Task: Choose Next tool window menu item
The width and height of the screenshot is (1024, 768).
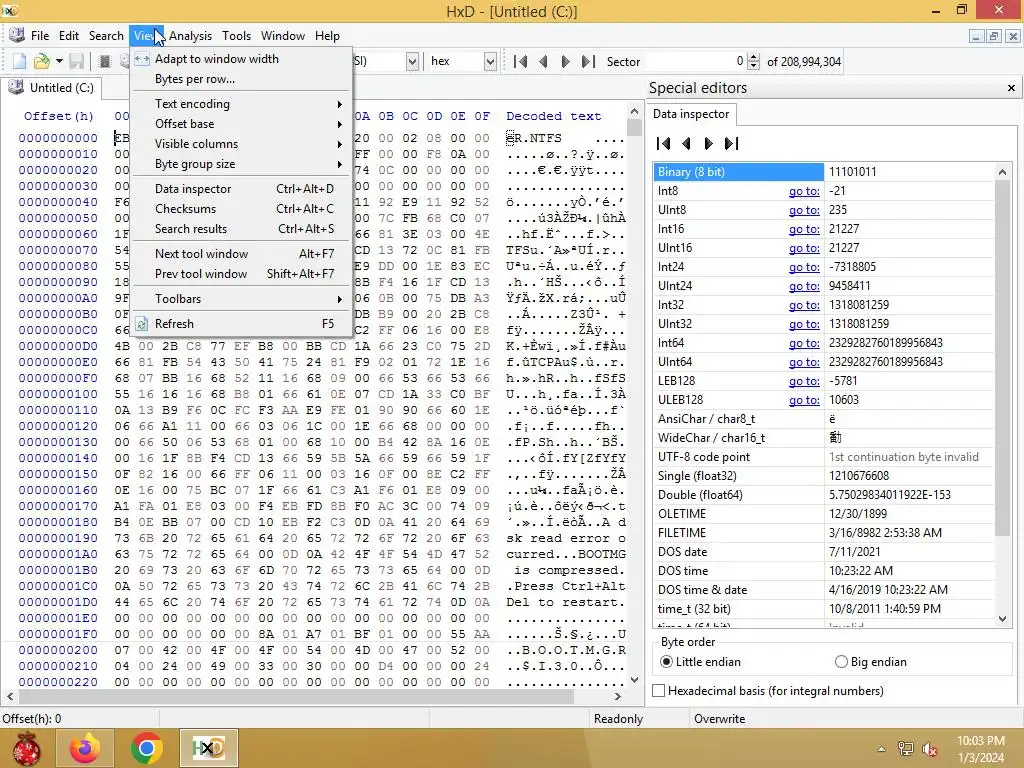Action: coord(242,254)
